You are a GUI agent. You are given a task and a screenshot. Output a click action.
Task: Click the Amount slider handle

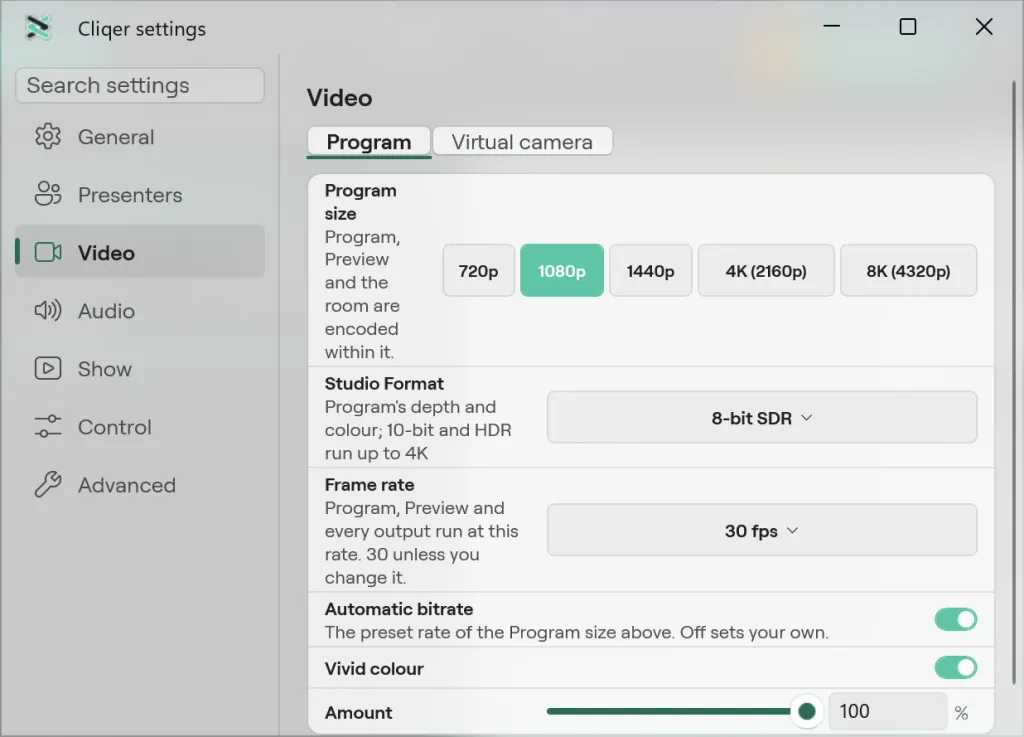click(807, 711)
